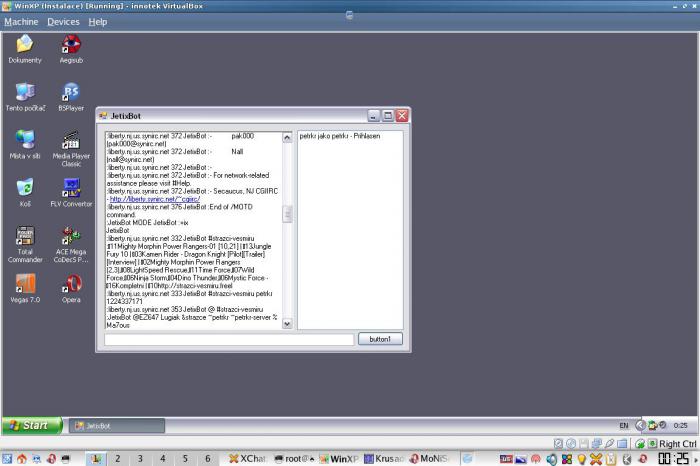Open the Dokumenty desktop icon

tap(25, 49)
